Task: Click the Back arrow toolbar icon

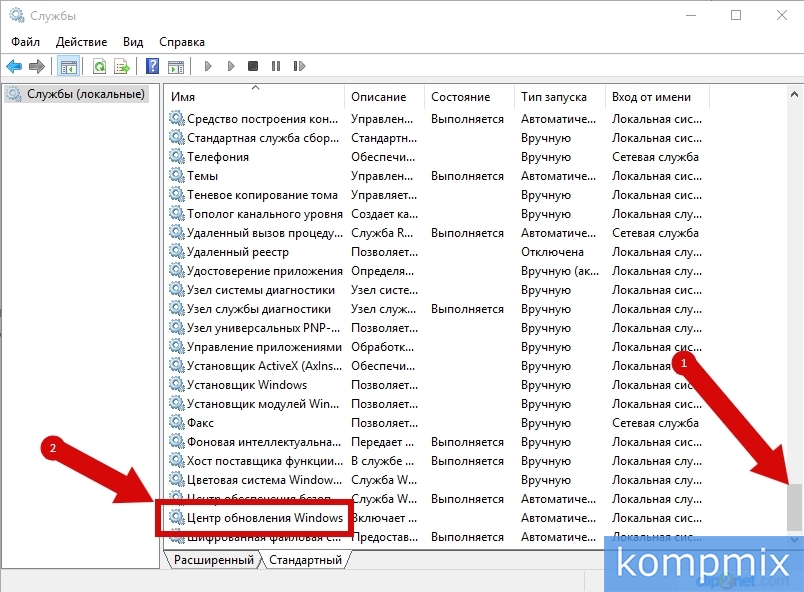Action: click(x=14, y=66)
